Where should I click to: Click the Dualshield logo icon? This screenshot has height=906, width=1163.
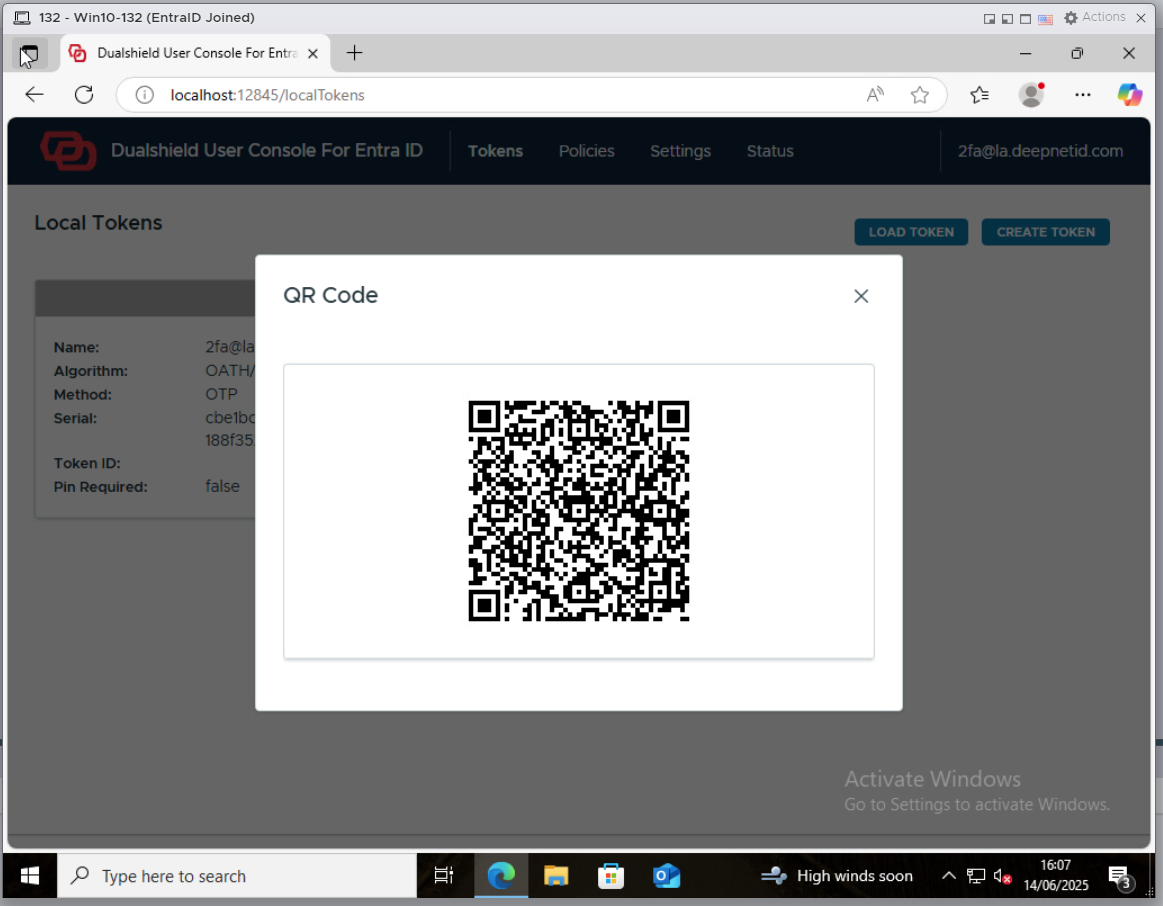(x=68, y=151)
